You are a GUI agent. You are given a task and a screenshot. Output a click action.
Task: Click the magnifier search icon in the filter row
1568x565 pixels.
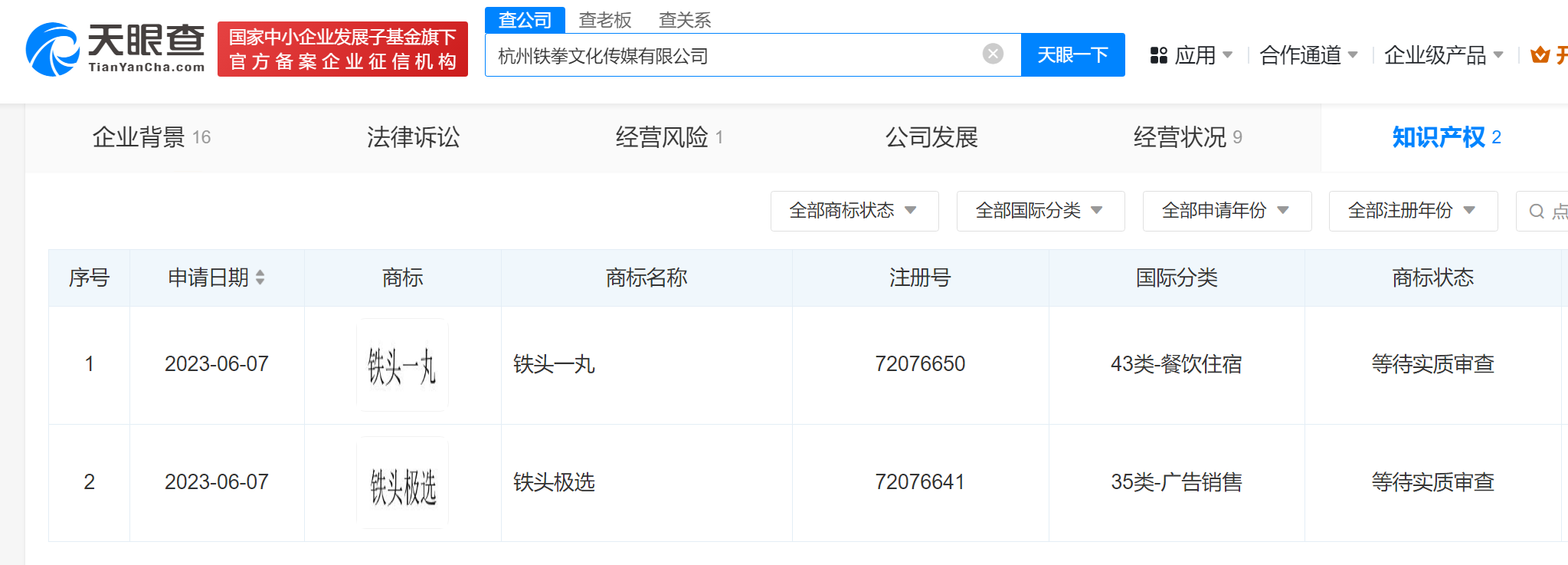(x=1537, y=211)
